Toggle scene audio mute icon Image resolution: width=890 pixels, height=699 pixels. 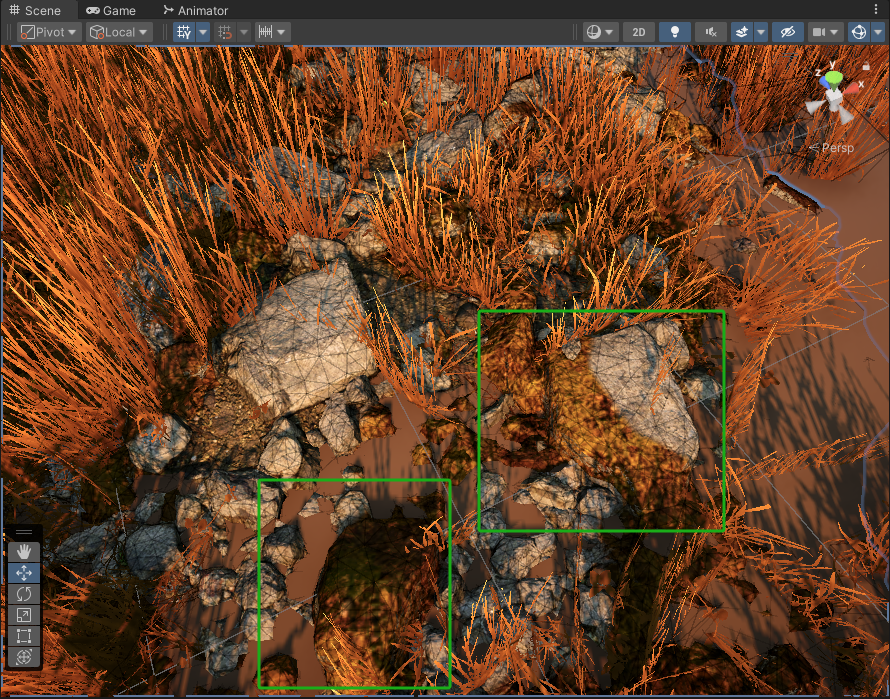click(x=711, y=32)
